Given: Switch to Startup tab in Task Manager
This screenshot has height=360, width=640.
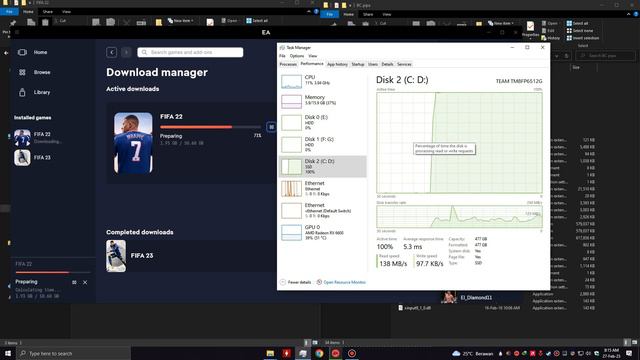Looking at the screenshot, I should pyautogui.click(x=358, y=64).
